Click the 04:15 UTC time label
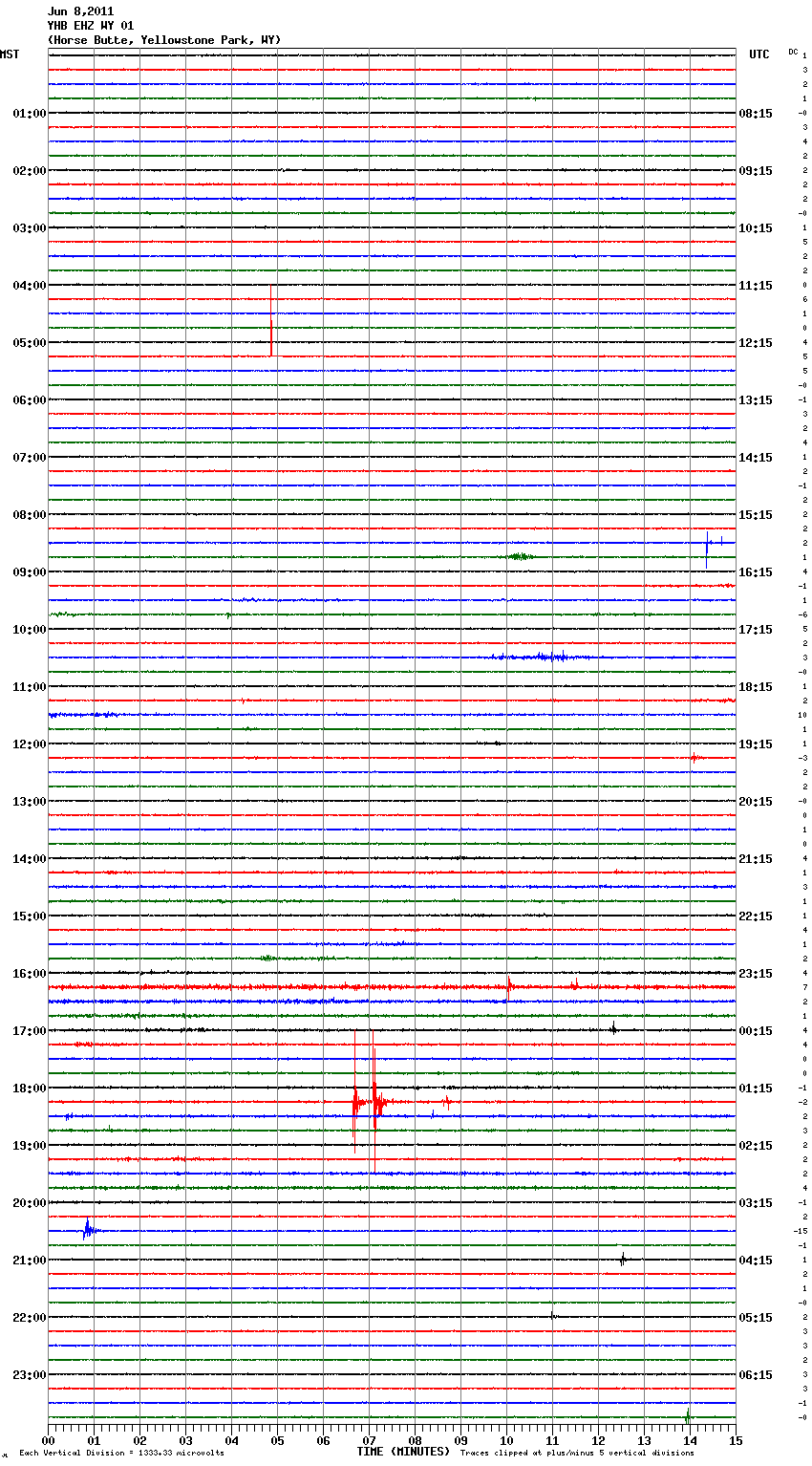The width and height of the screenshot is (812, 1466). click(756, 1261)
